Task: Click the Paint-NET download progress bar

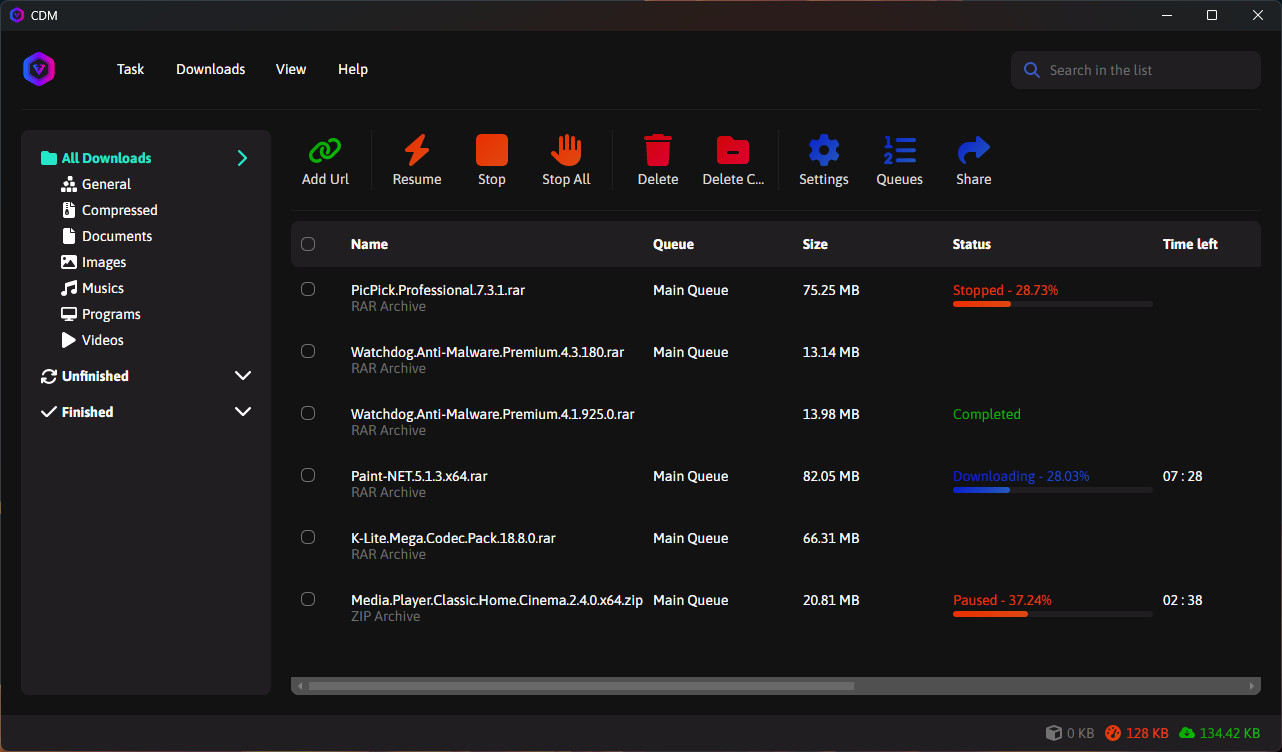Action: coord(1052,490)
